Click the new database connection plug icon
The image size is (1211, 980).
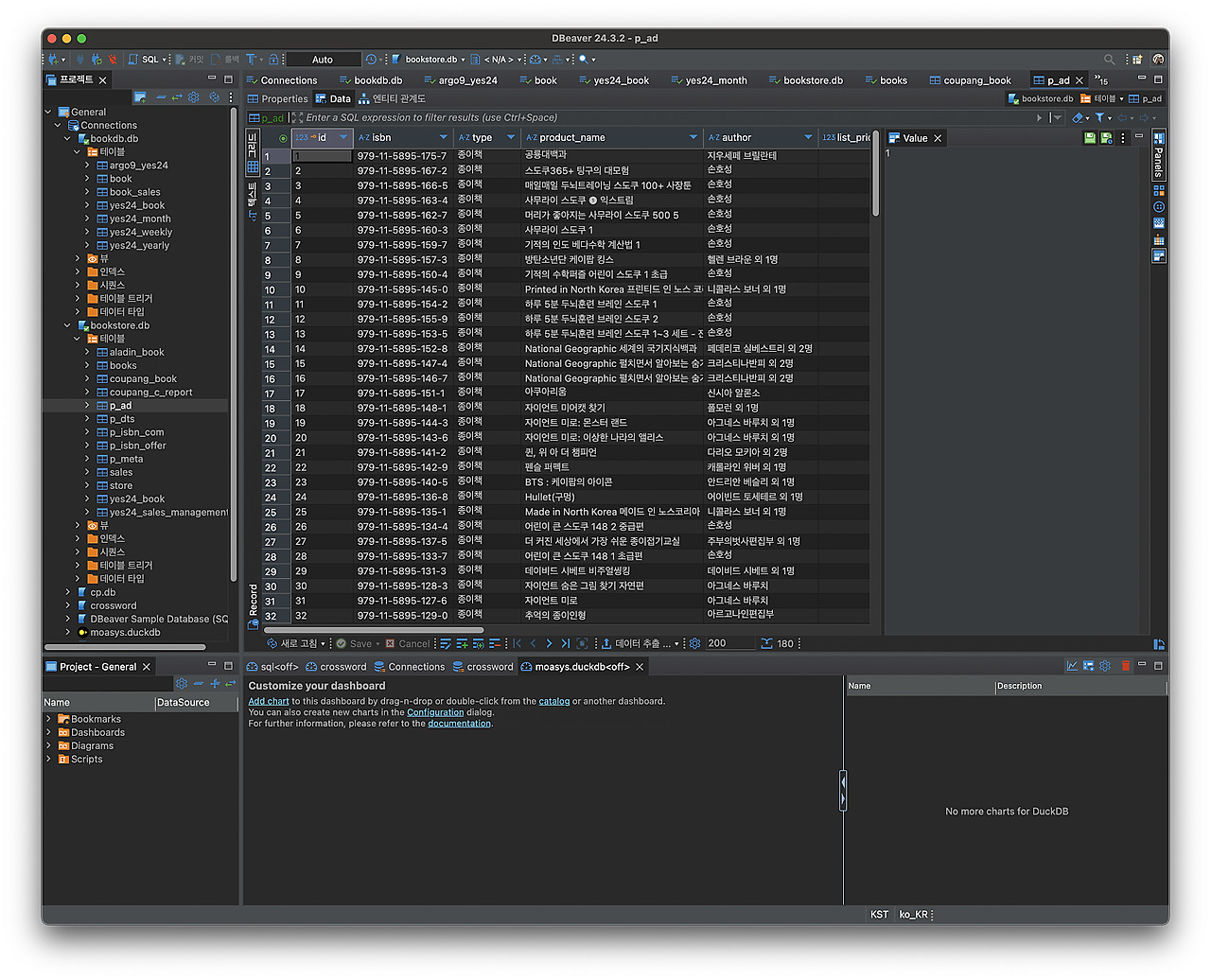(x=55, y=60)
